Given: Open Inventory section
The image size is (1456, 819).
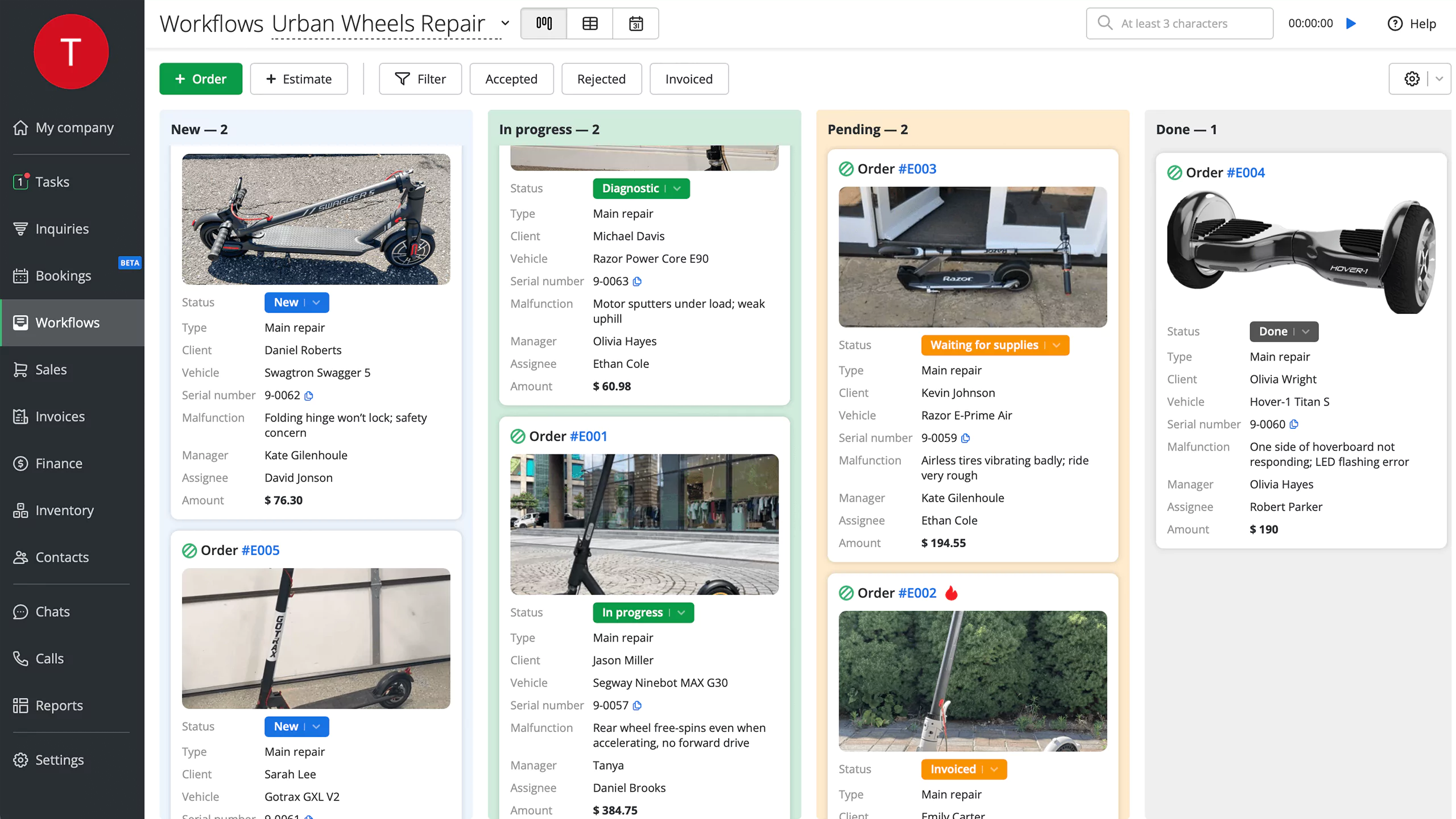Looking at the screenshot, I should tap(72, 510).
